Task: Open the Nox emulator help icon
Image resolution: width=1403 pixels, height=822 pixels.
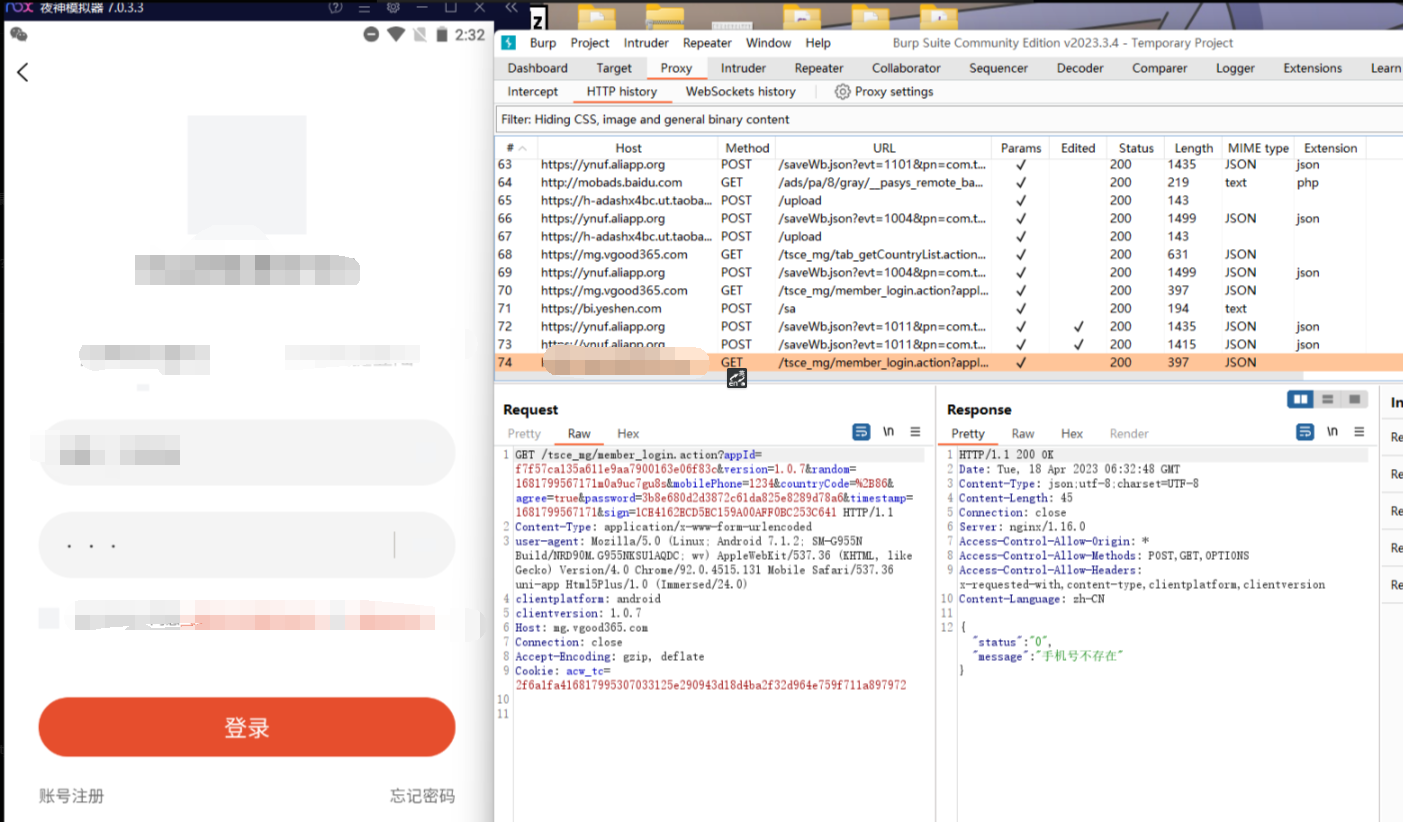Action: point(336,7)
